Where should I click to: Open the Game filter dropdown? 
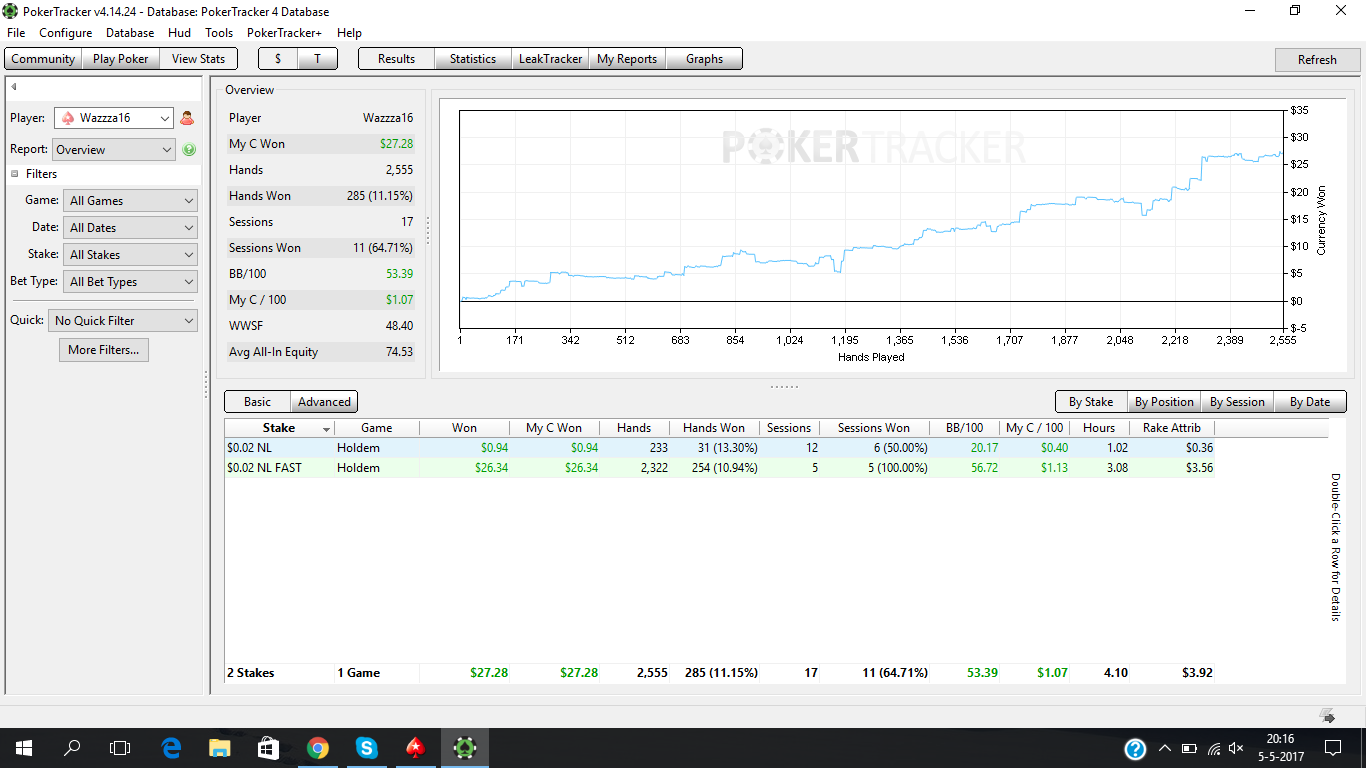point(130,201)
